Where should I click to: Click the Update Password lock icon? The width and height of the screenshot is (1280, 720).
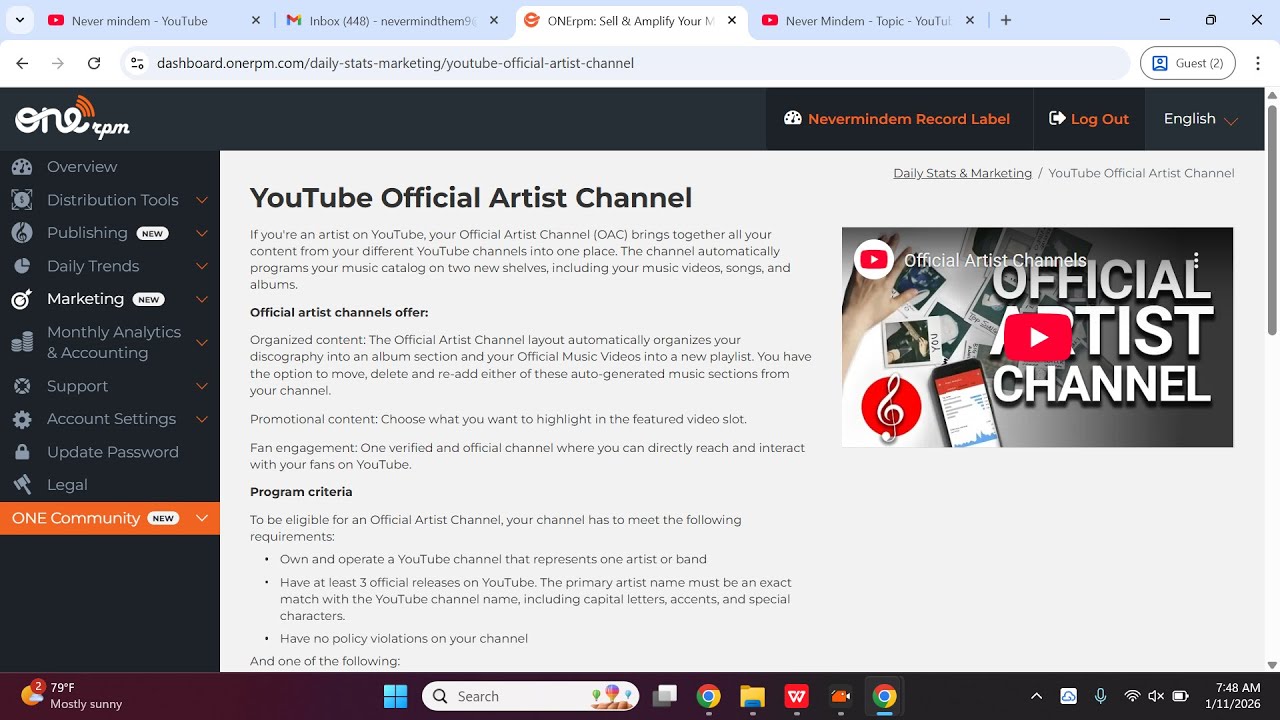(x=22, y=452)
